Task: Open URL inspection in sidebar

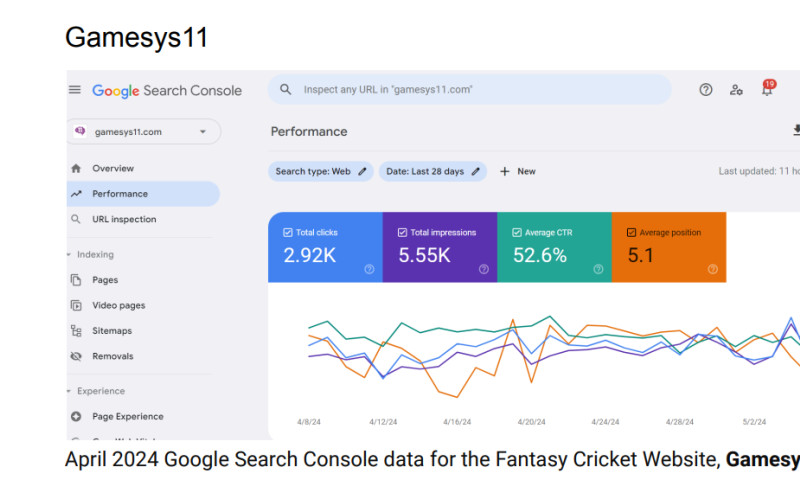Action: pyautogui.click(x=124, y=220)
